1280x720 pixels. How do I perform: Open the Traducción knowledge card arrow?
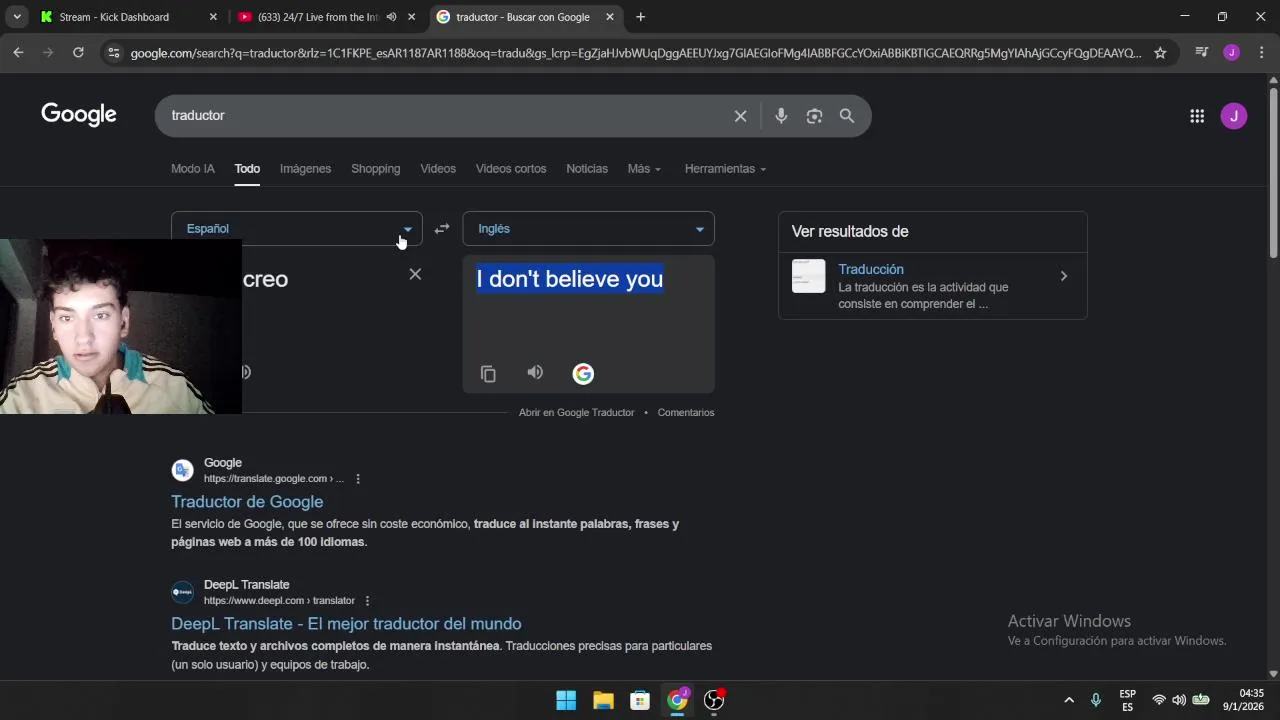click(1063, 276)
